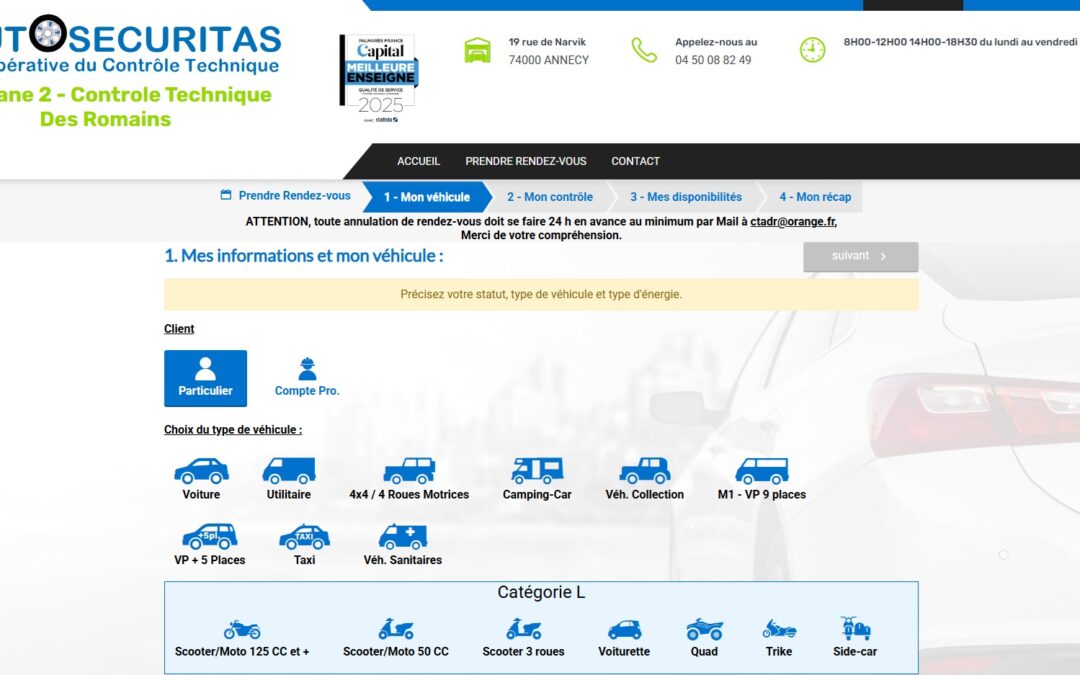
Task: Select the Véh. Collection icon
Action: 644,471
